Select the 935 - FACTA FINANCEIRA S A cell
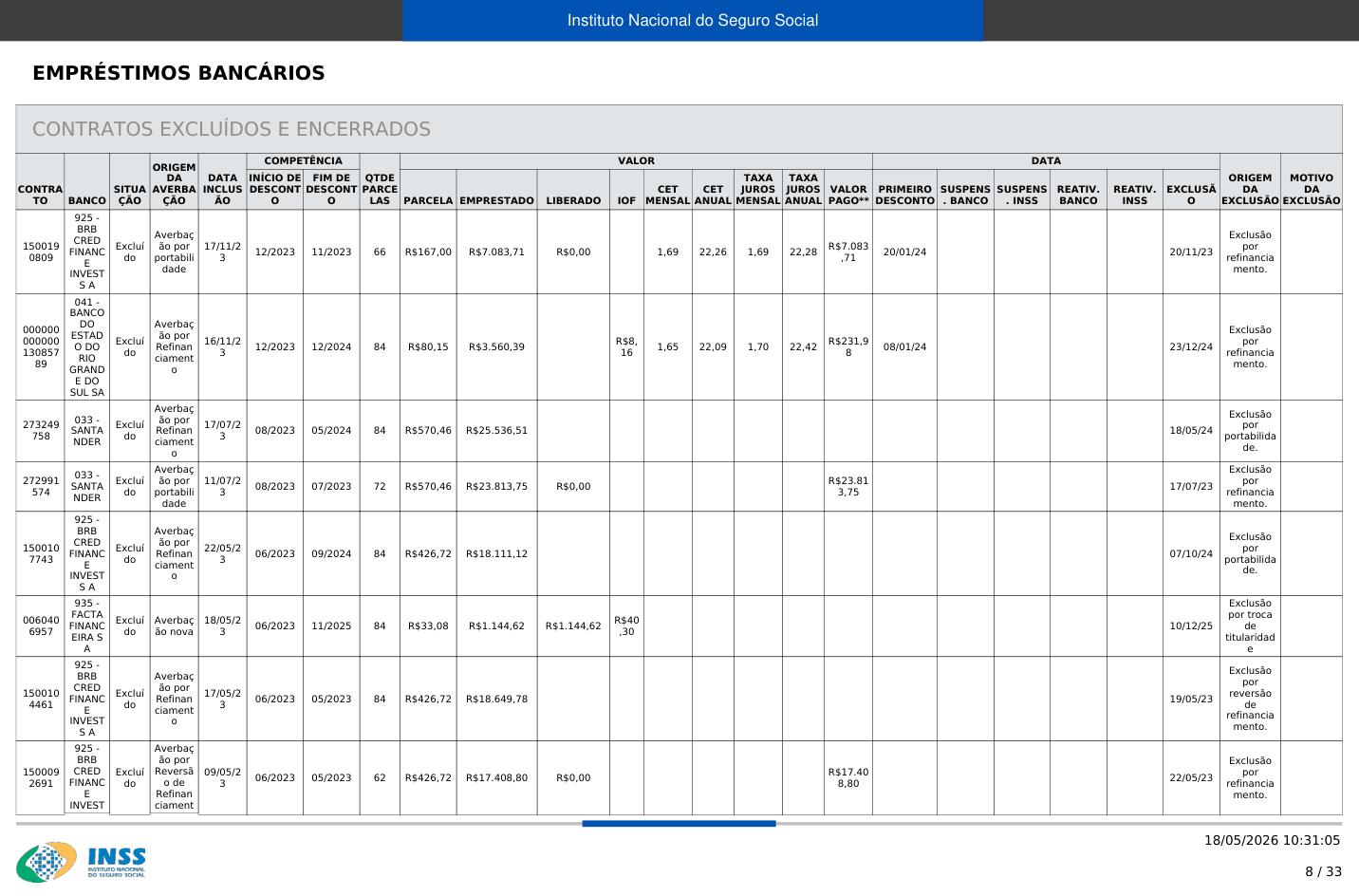Image resolution: width=1359 pixels, height=896 pixels. pos(87,625)
